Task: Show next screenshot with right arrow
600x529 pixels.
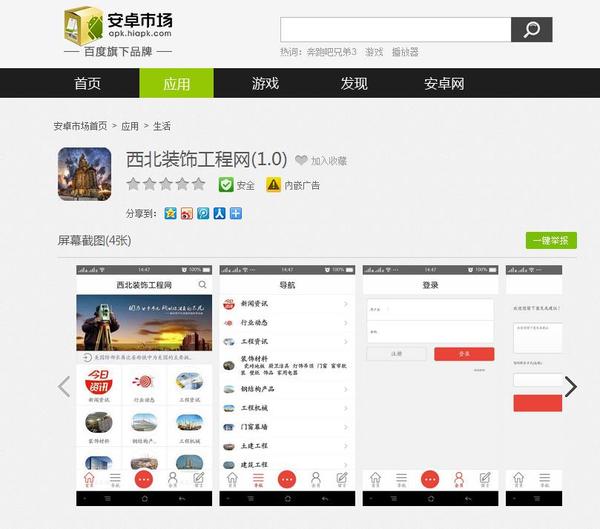Action: click(570, 386)
